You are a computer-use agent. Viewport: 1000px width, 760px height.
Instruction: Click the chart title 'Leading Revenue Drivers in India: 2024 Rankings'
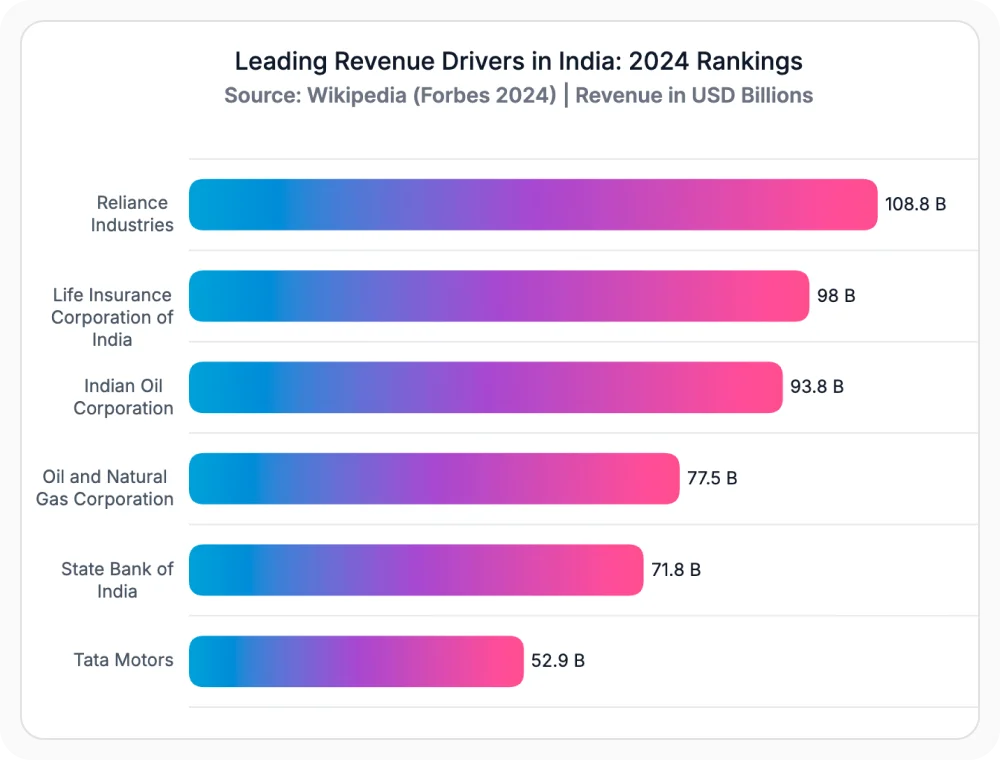518,62
